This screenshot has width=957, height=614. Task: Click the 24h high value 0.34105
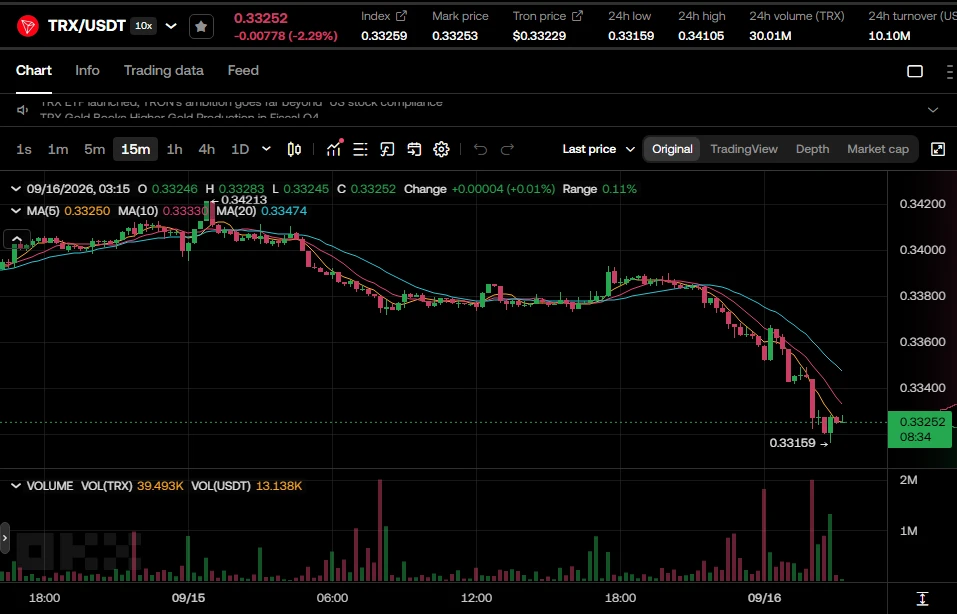(x=701, y=36)
